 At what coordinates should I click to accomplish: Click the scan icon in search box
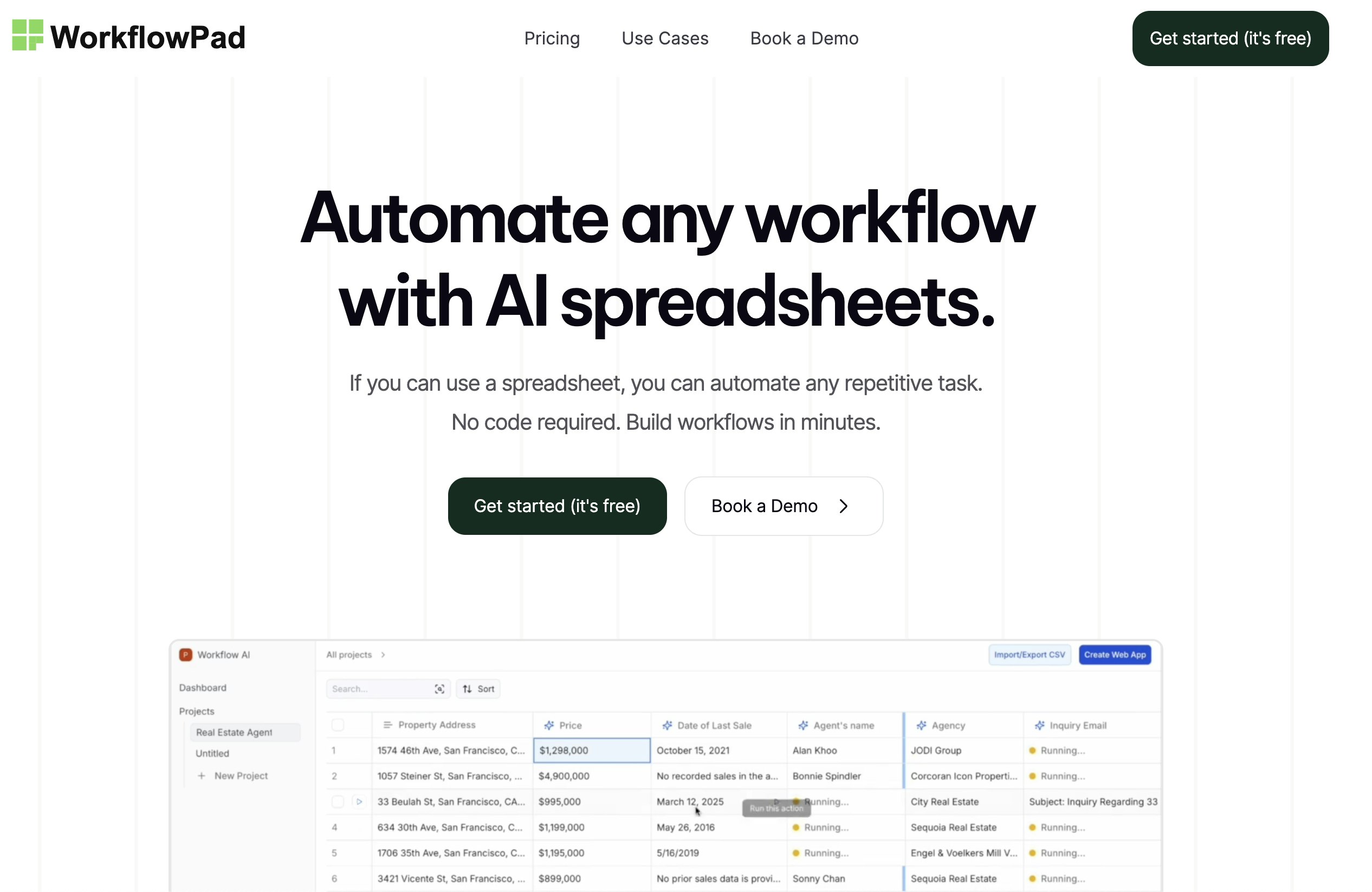(x=439, y=688)
